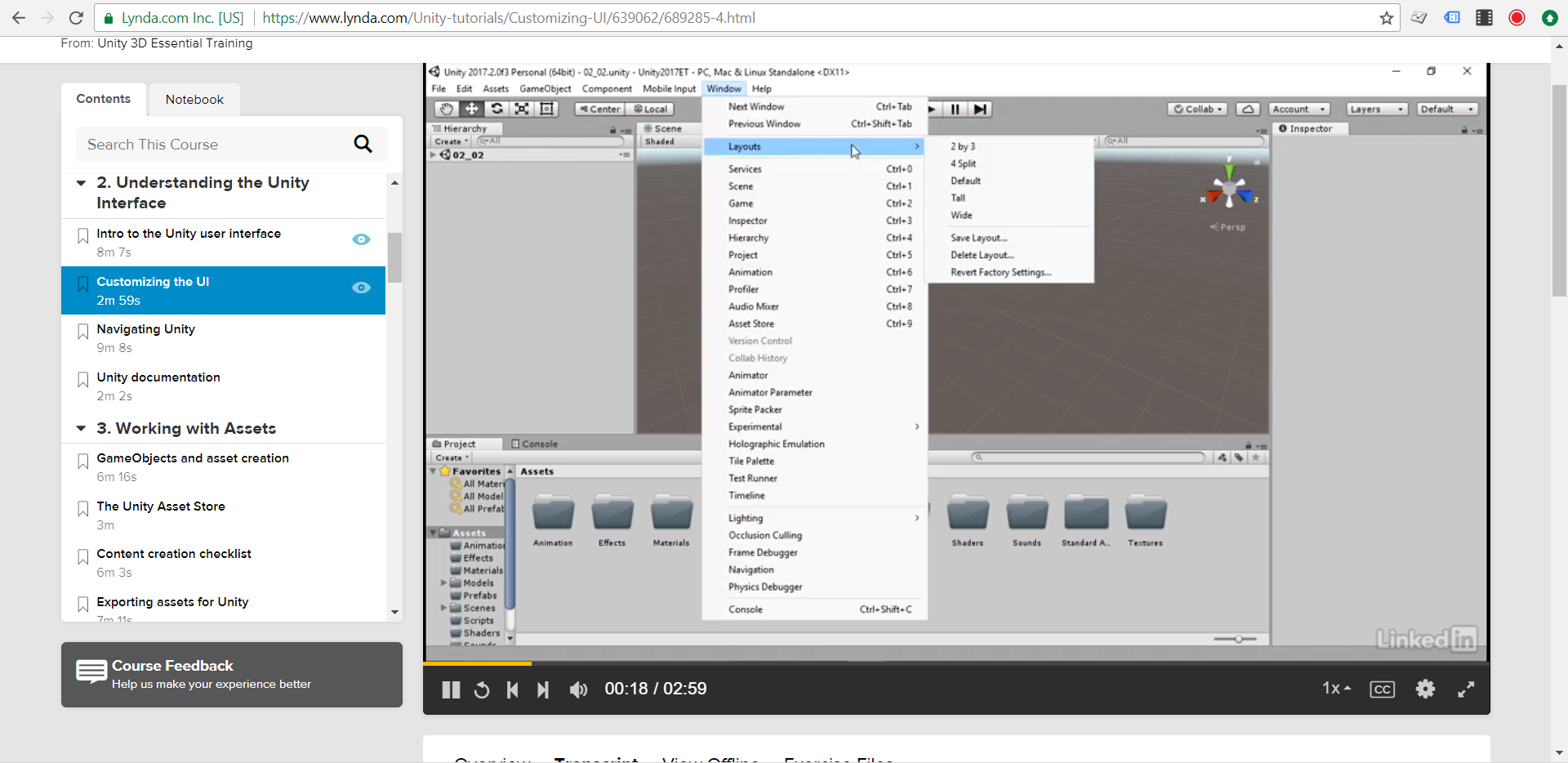
Task: Toggle closed captions CC button
Action: pos(1382,689)
